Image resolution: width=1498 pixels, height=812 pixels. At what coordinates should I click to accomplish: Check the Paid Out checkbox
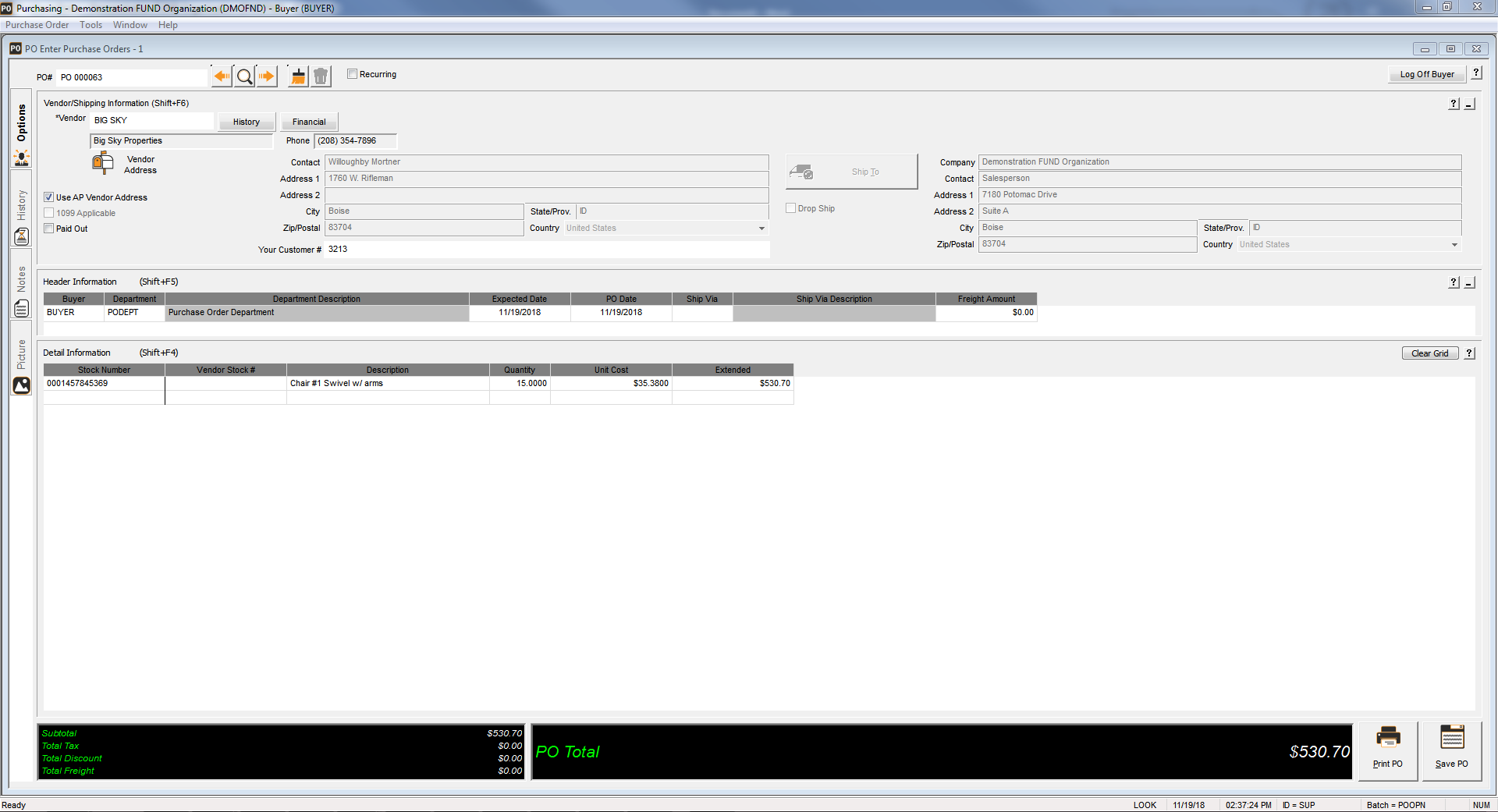(x=49, y=229)
